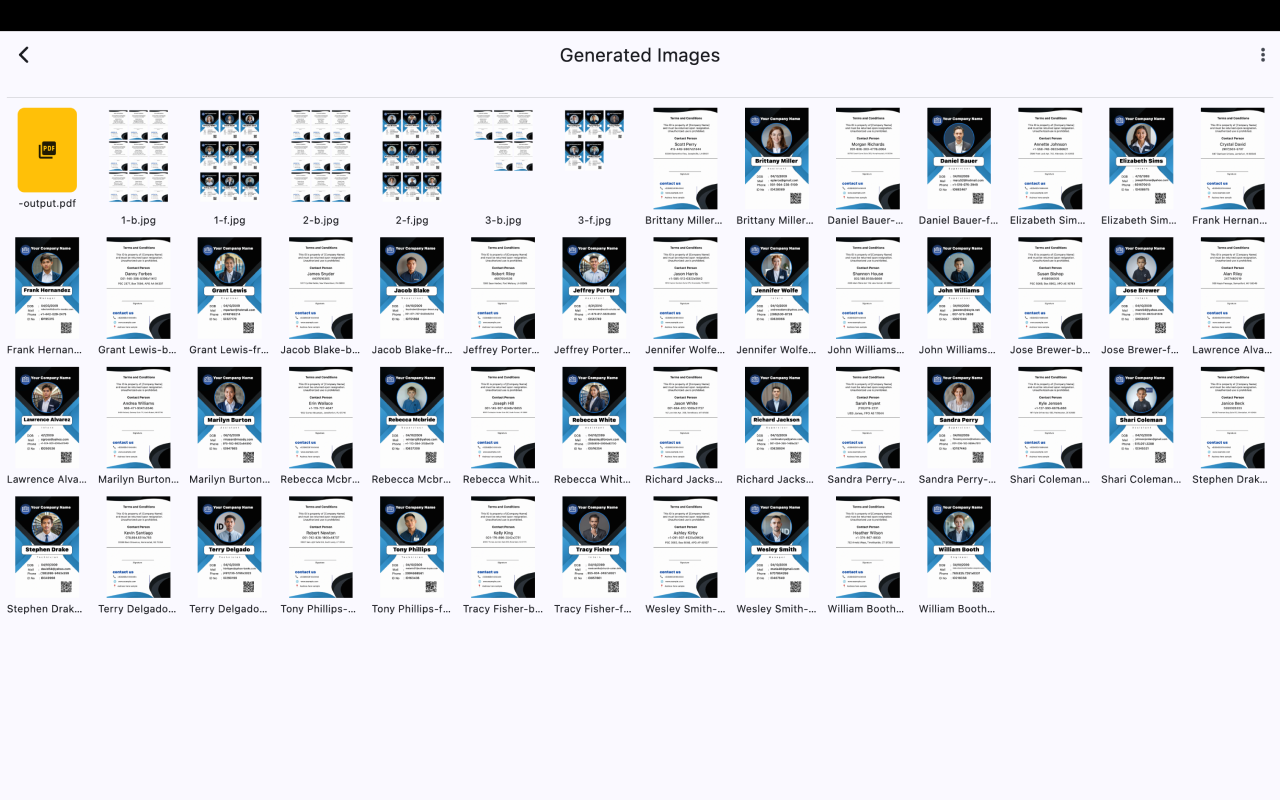The image size is (1280, 800).
Task: Open Terry Delgado front card with photo
Action: [x=230, y=547]
